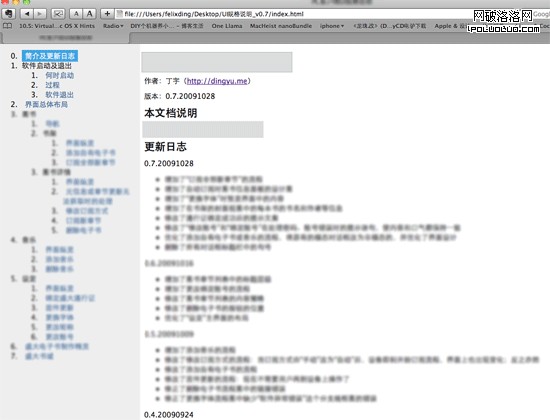
Task: Expand the iphone bookmarks folder
Action: coord(331,26)
